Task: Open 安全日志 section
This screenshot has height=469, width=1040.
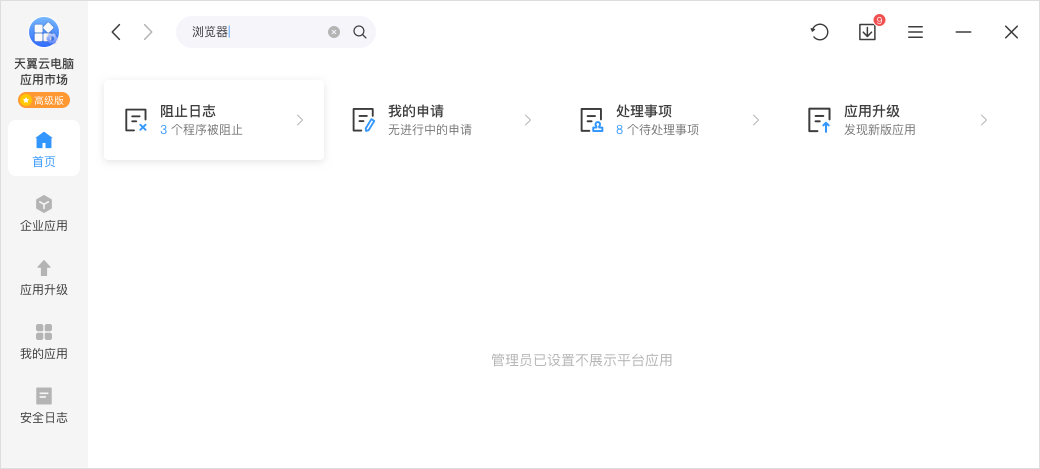Action: [x=44, y=405]
